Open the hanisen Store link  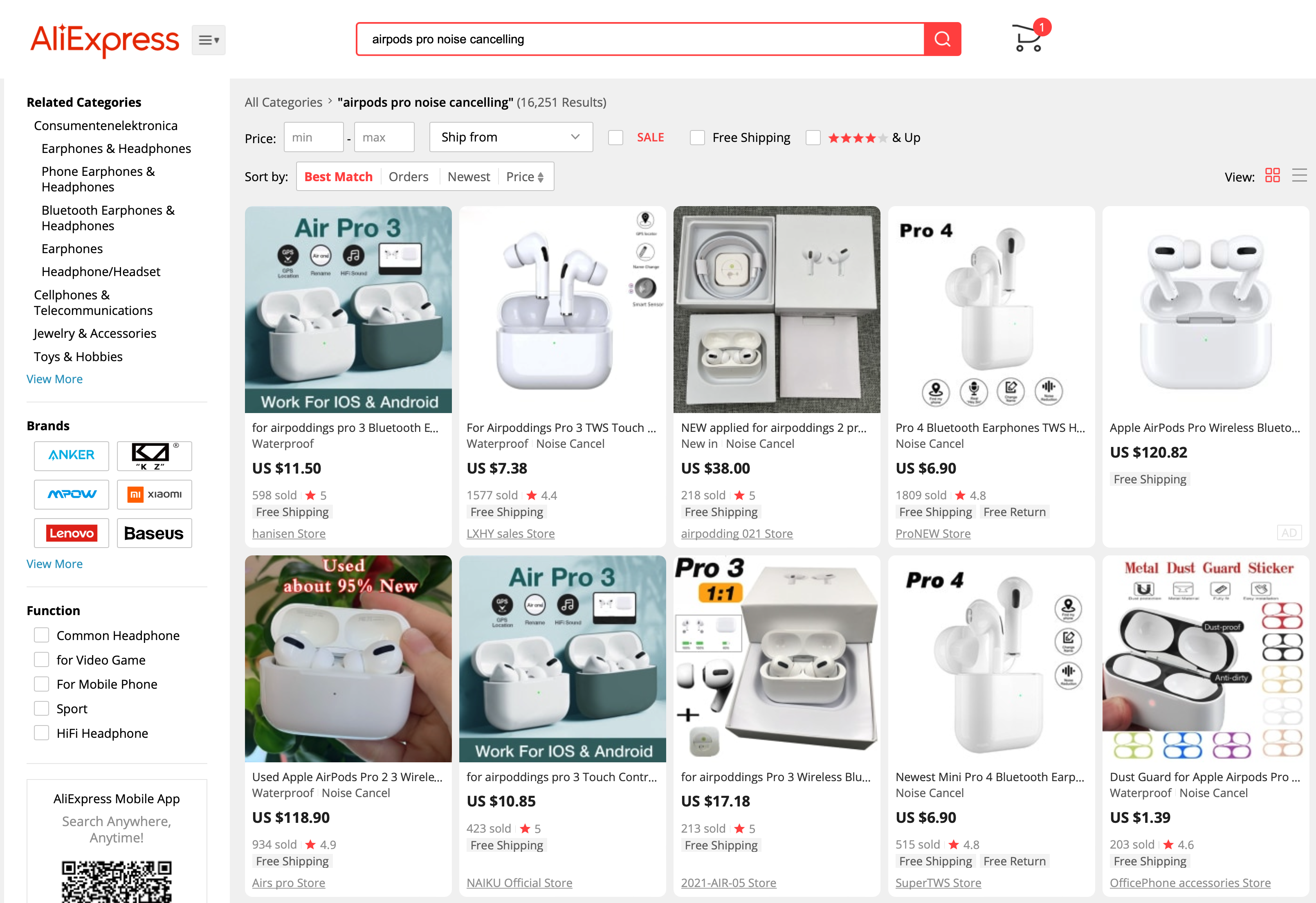coord(289,533)
